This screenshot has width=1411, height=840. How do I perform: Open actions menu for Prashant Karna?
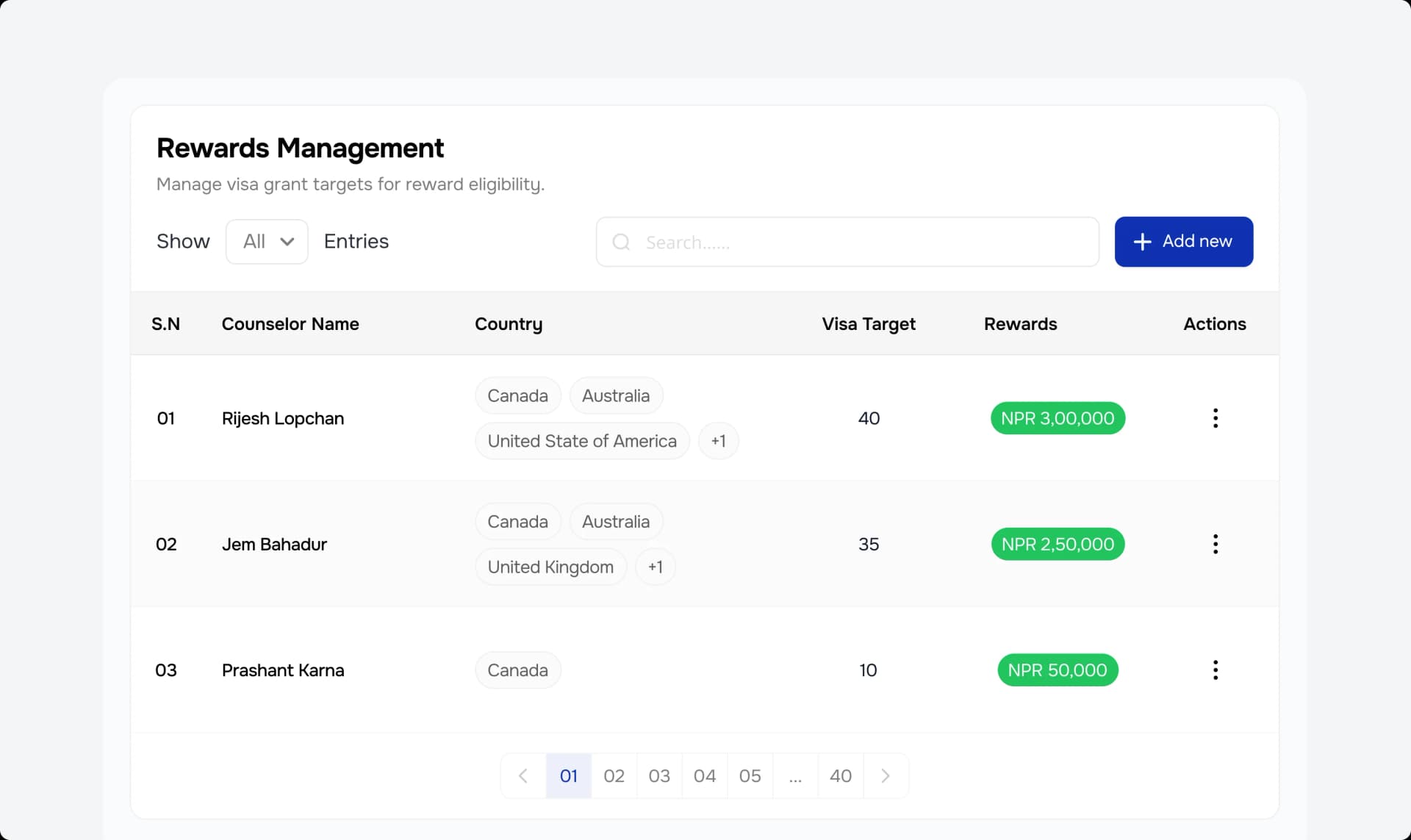(x=1215, y=670)
